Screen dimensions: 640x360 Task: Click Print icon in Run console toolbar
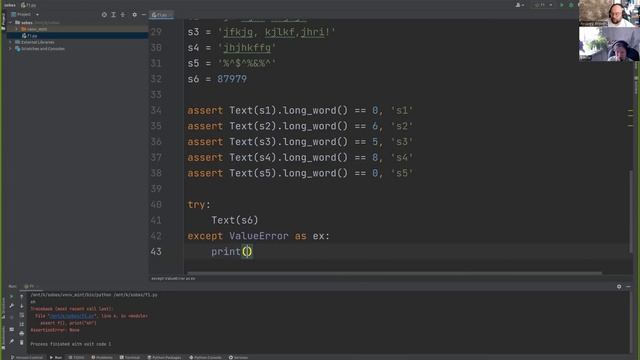click(x=22, y=333)
